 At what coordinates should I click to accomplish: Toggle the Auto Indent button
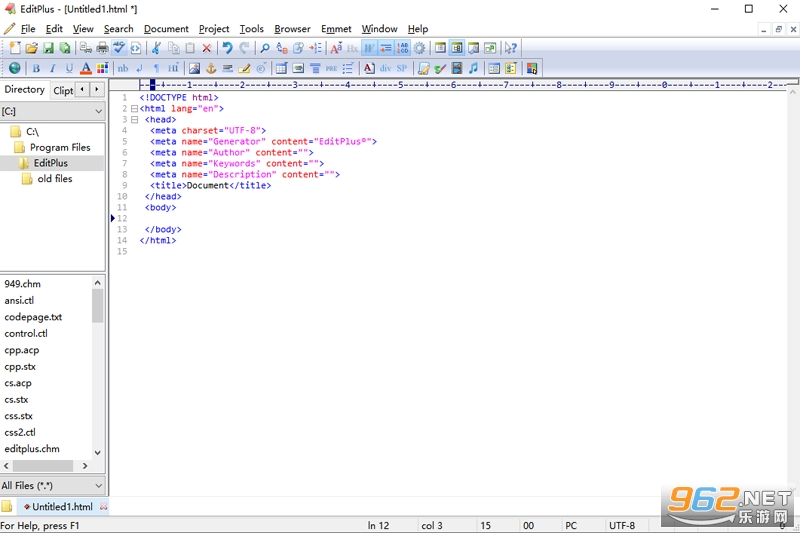386,48
